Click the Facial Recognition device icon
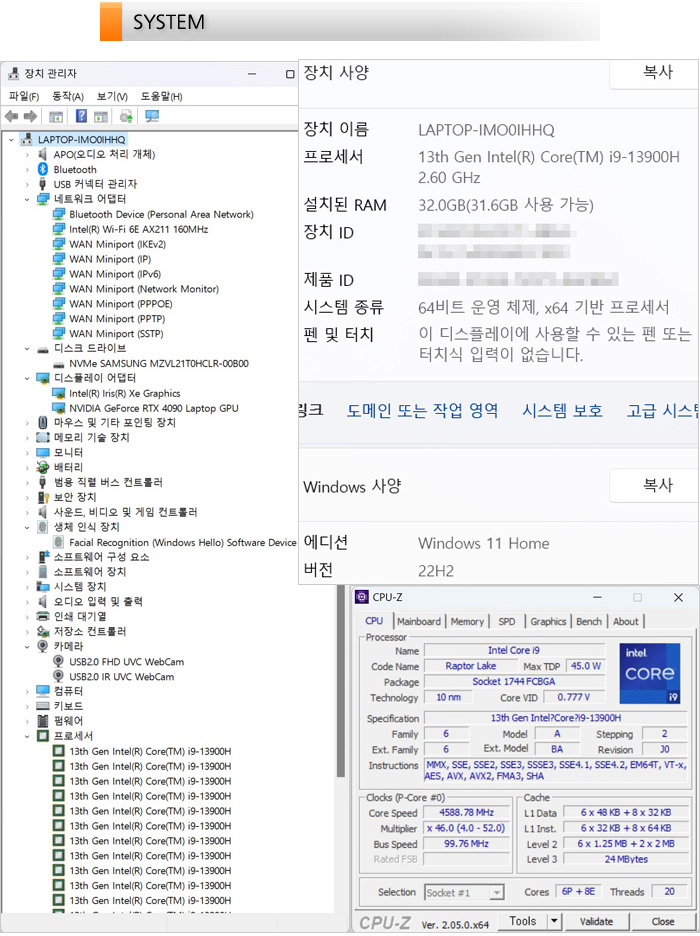The height and width of the screenshot is (936, 700). pyautogui.click(x=58, y=542)
